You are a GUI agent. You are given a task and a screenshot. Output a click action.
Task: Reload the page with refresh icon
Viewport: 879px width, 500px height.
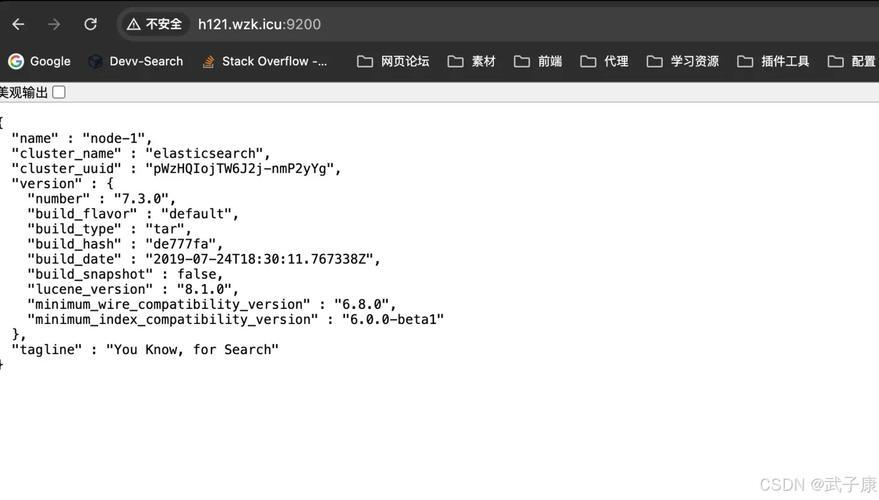pos(90,24)
